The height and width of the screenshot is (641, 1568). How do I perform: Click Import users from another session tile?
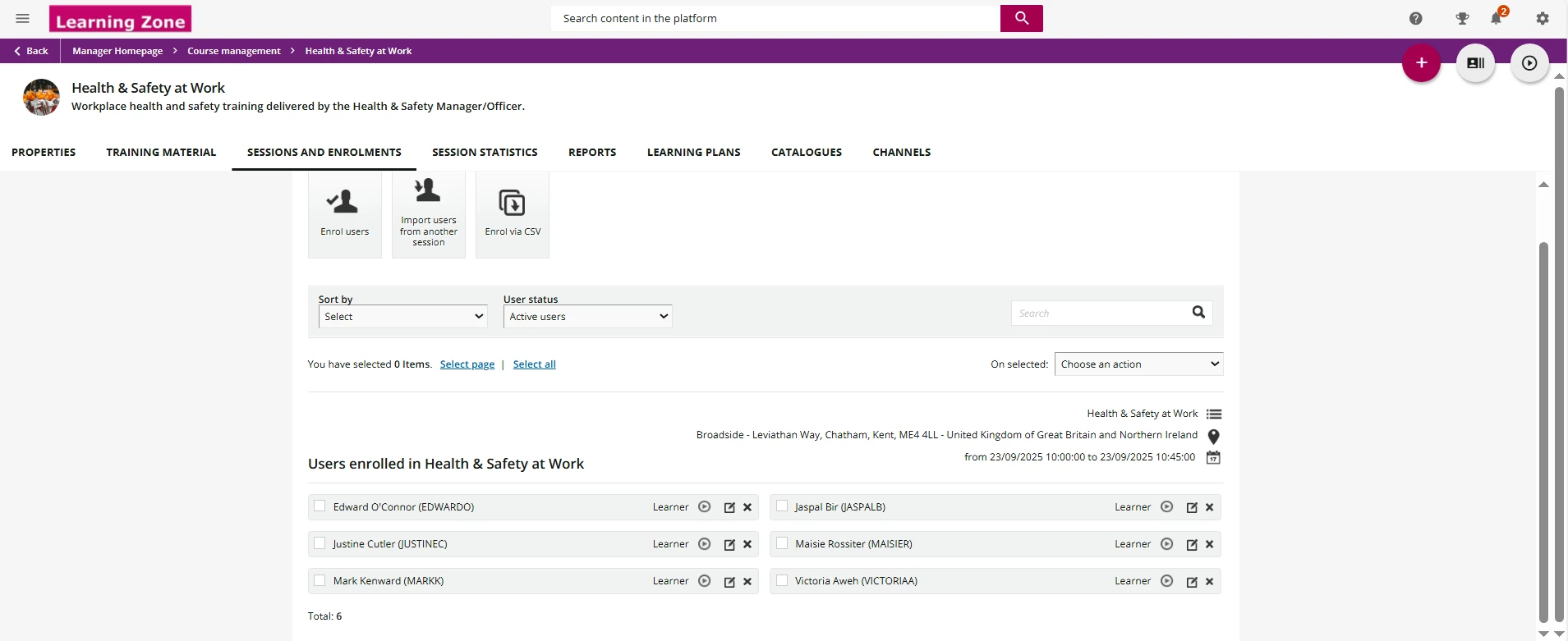[429, 214]
